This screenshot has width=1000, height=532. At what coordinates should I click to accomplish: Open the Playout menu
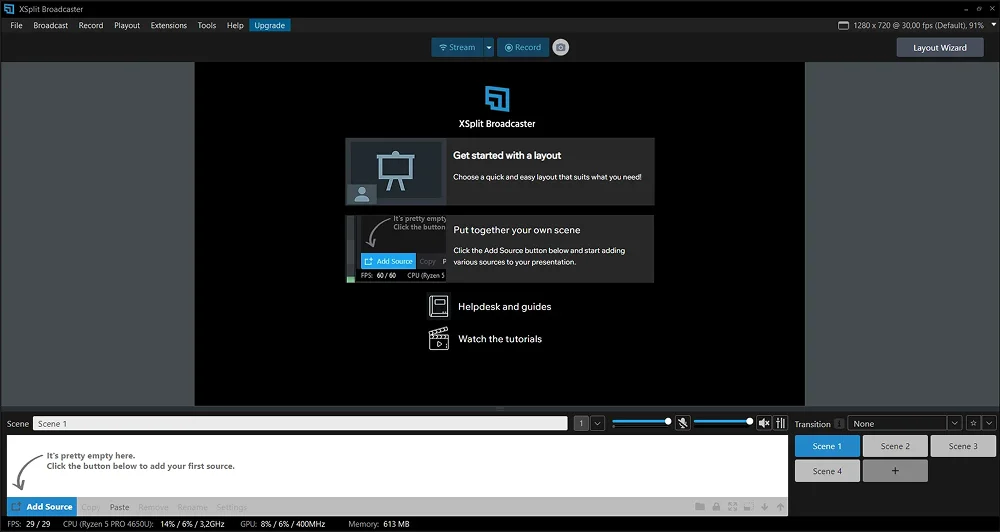(127, 26)
